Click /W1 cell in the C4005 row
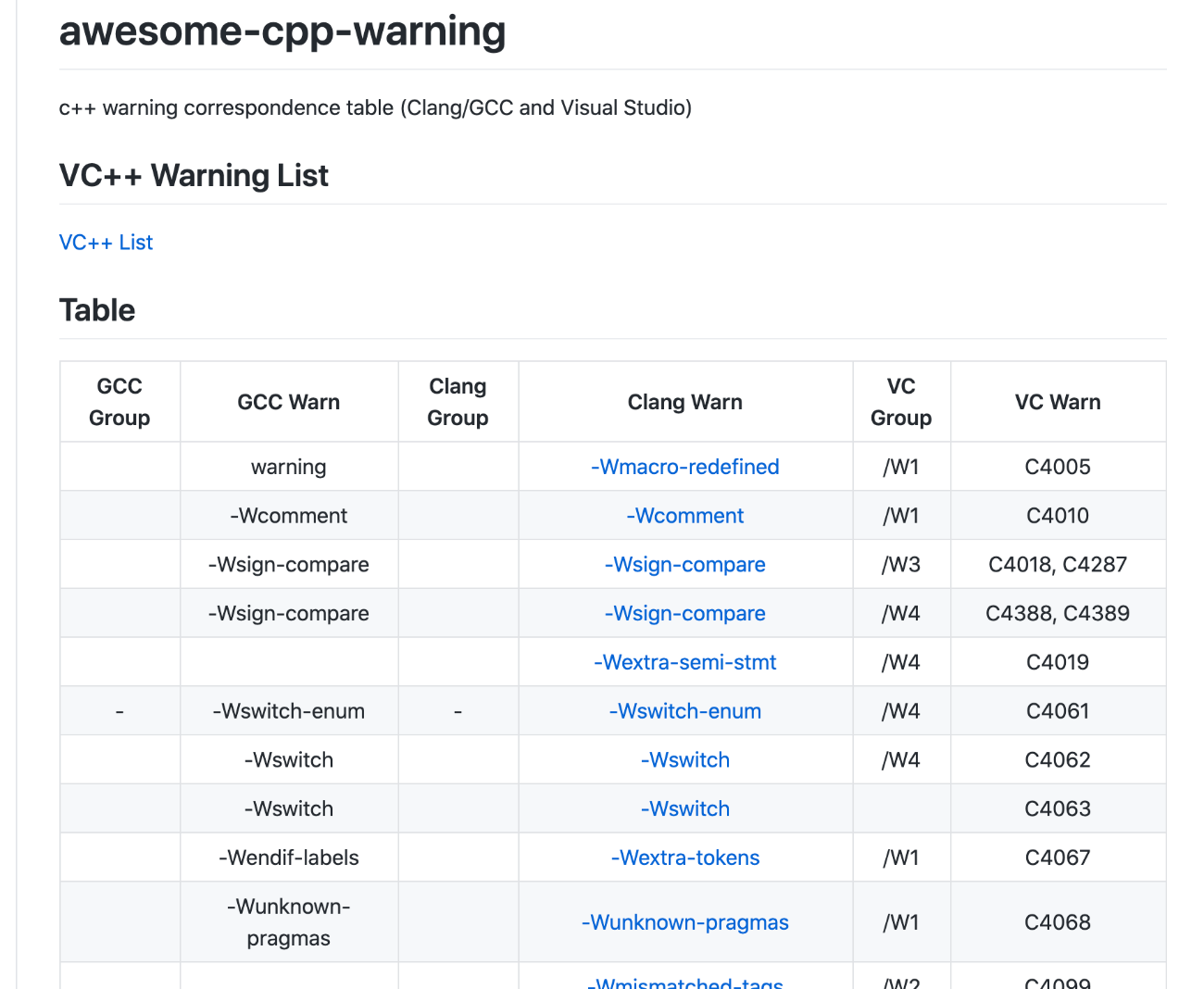The height and width of the screenshot is (989, 1204). click(901, 467)
